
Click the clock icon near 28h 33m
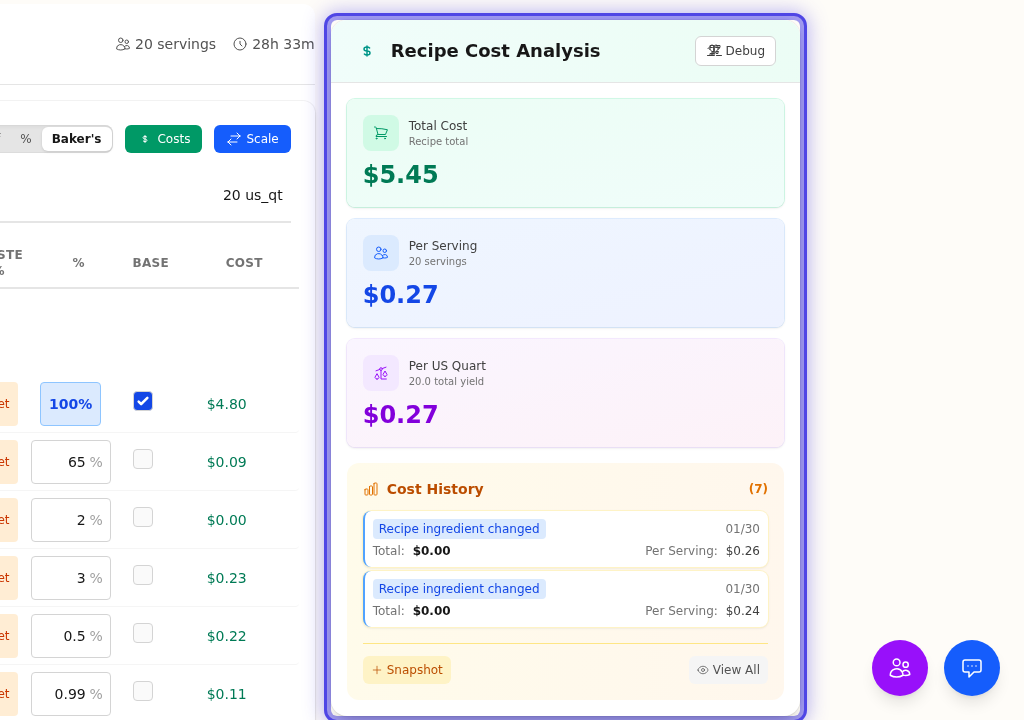click(x=237, y=44)
